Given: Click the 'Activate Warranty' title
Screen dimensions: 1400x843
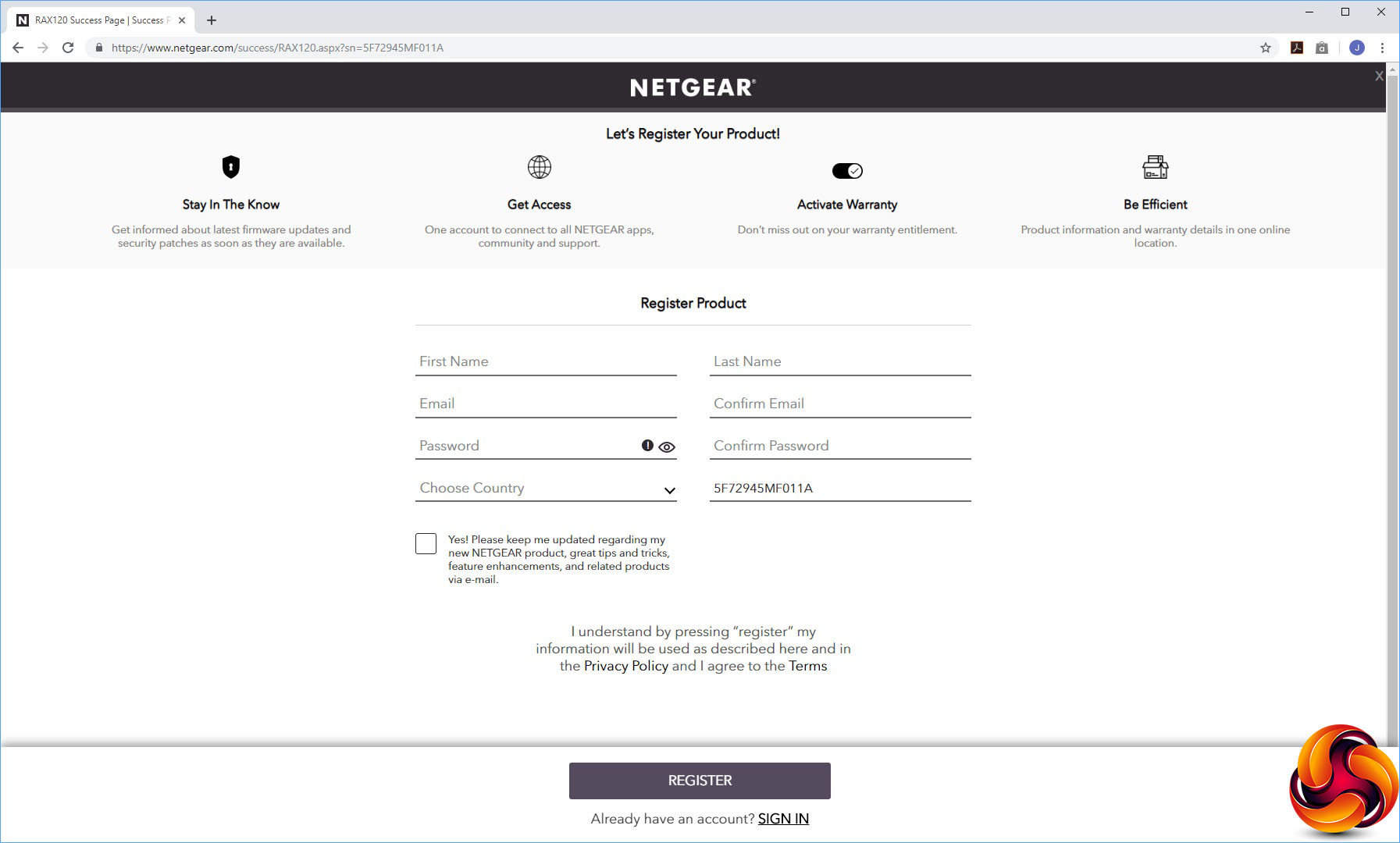Looking at the screenshot, I should (847, 205).
